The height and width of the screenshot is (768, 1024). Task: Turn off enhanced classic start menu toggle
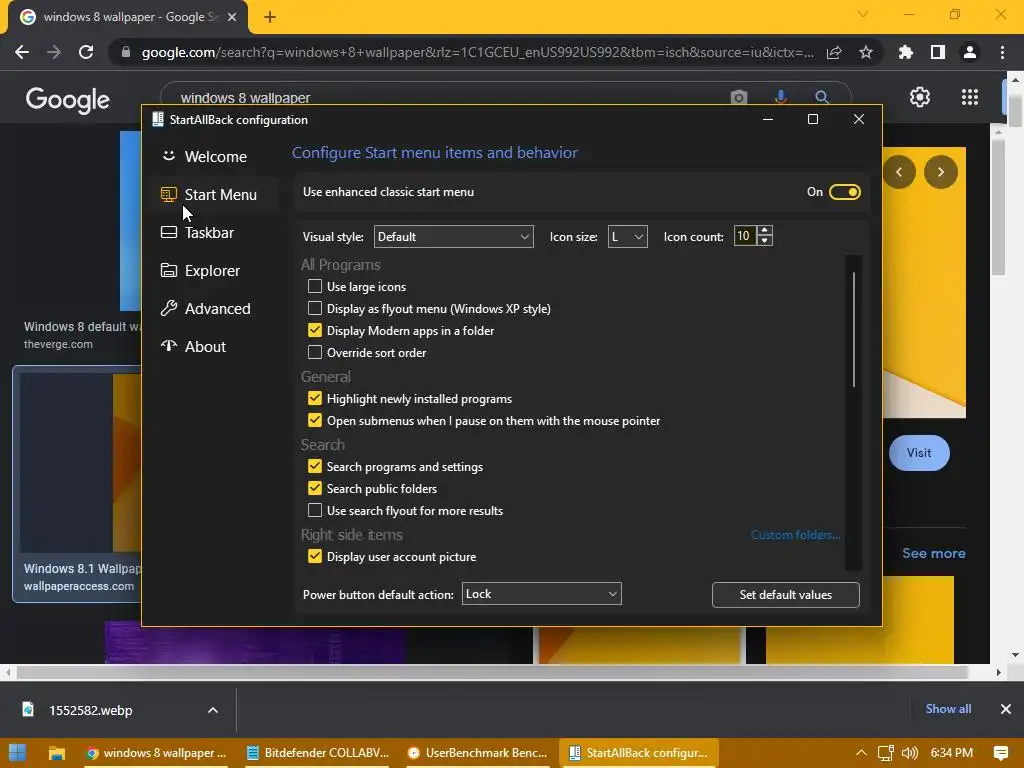[844, 192]
